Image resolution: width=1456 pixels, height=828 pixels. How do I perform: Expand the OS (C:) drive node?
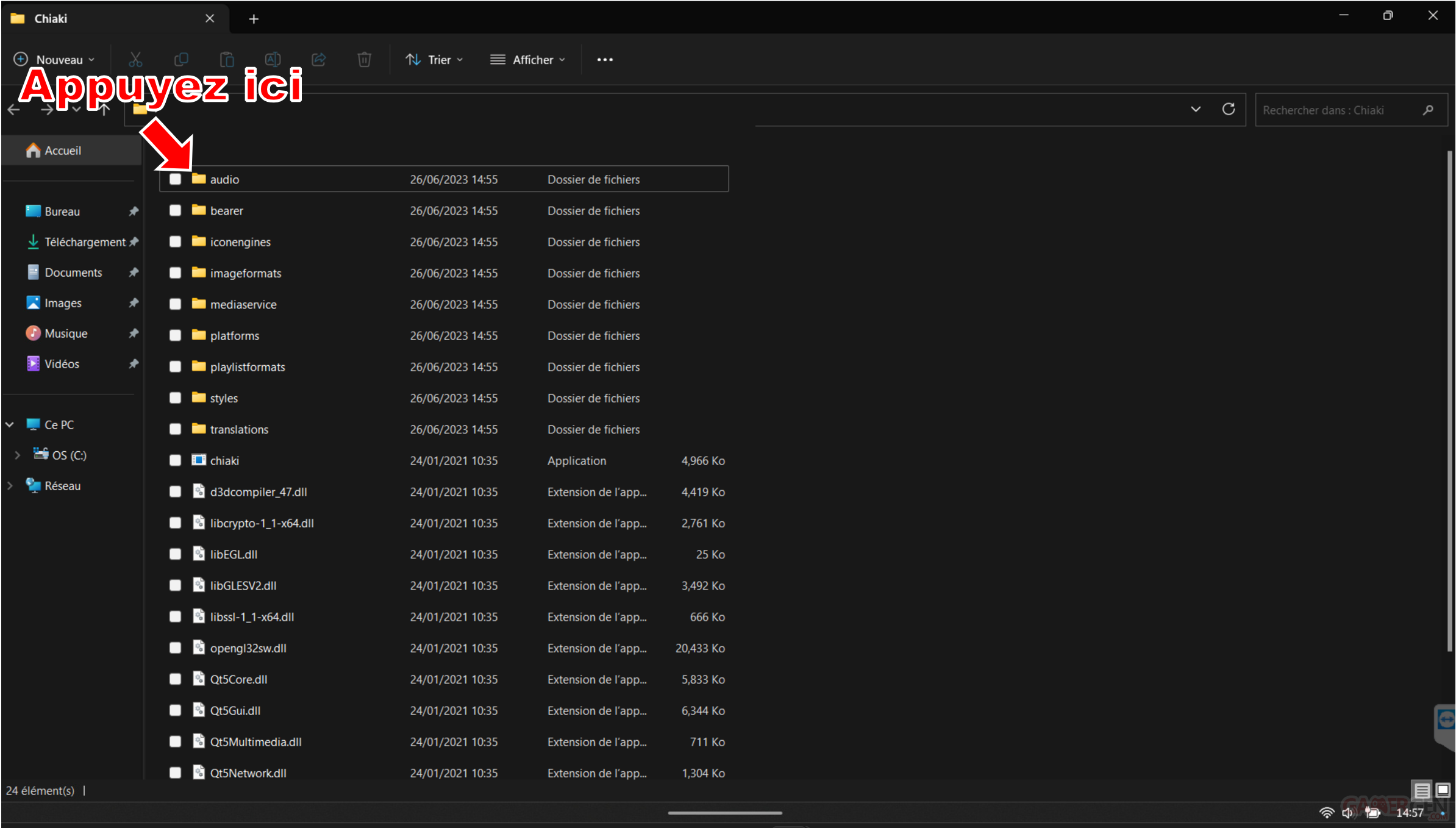click(x=17, y=455)
